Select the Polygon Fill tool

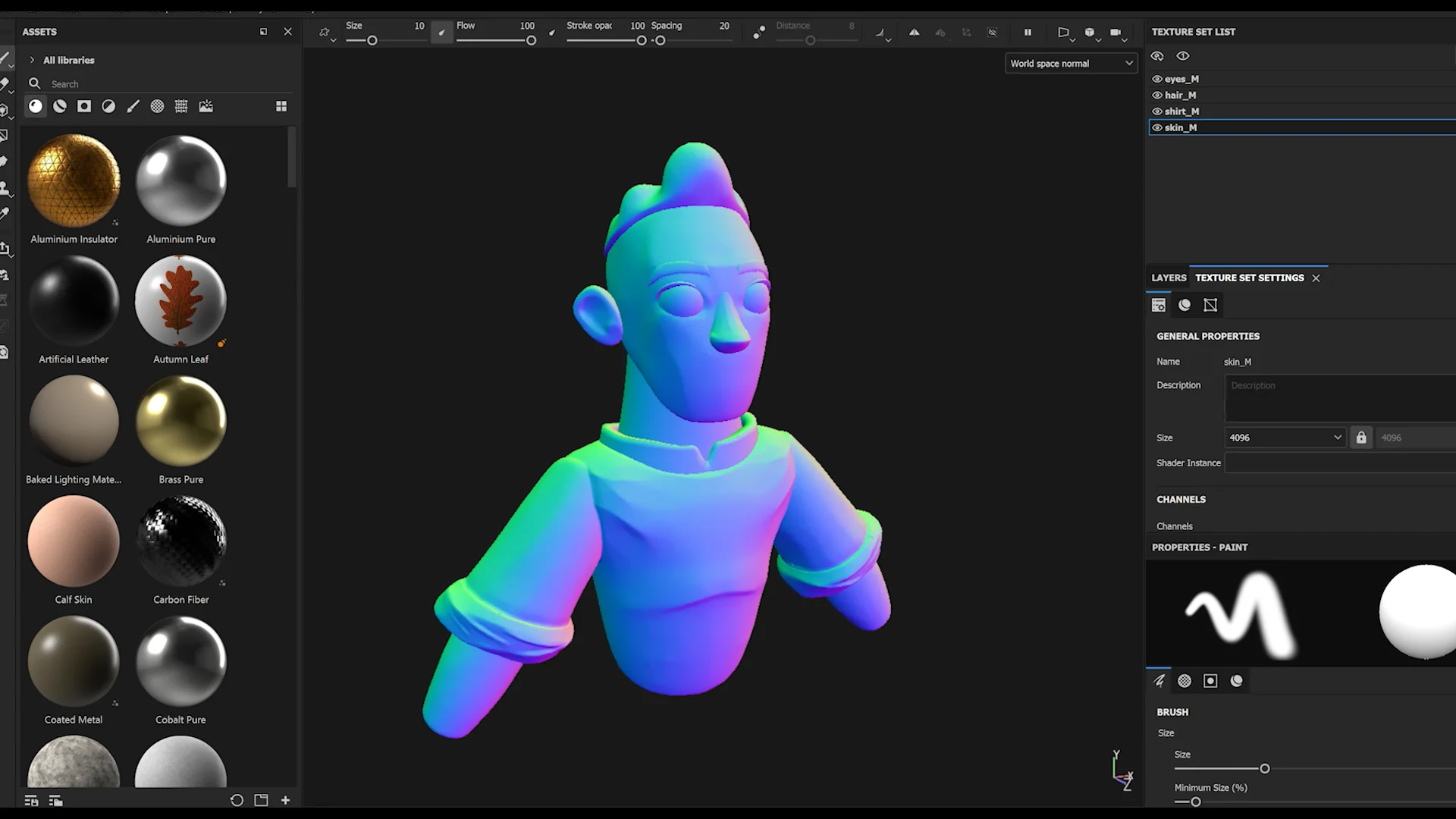(6, 136)
